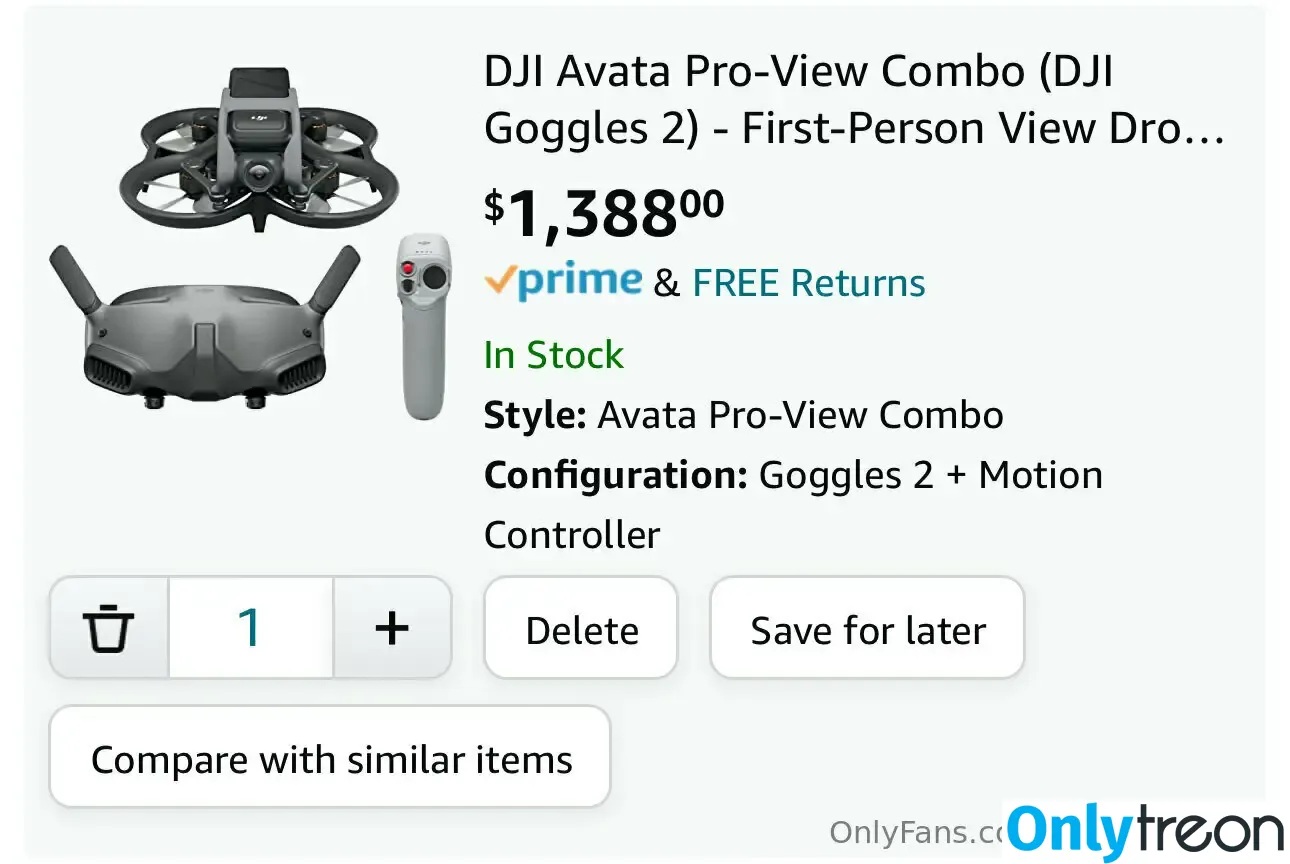The width and height of the screenshot is (1290, 864).
Task: Click the green In Stock status
Action: tap(554, 355)
